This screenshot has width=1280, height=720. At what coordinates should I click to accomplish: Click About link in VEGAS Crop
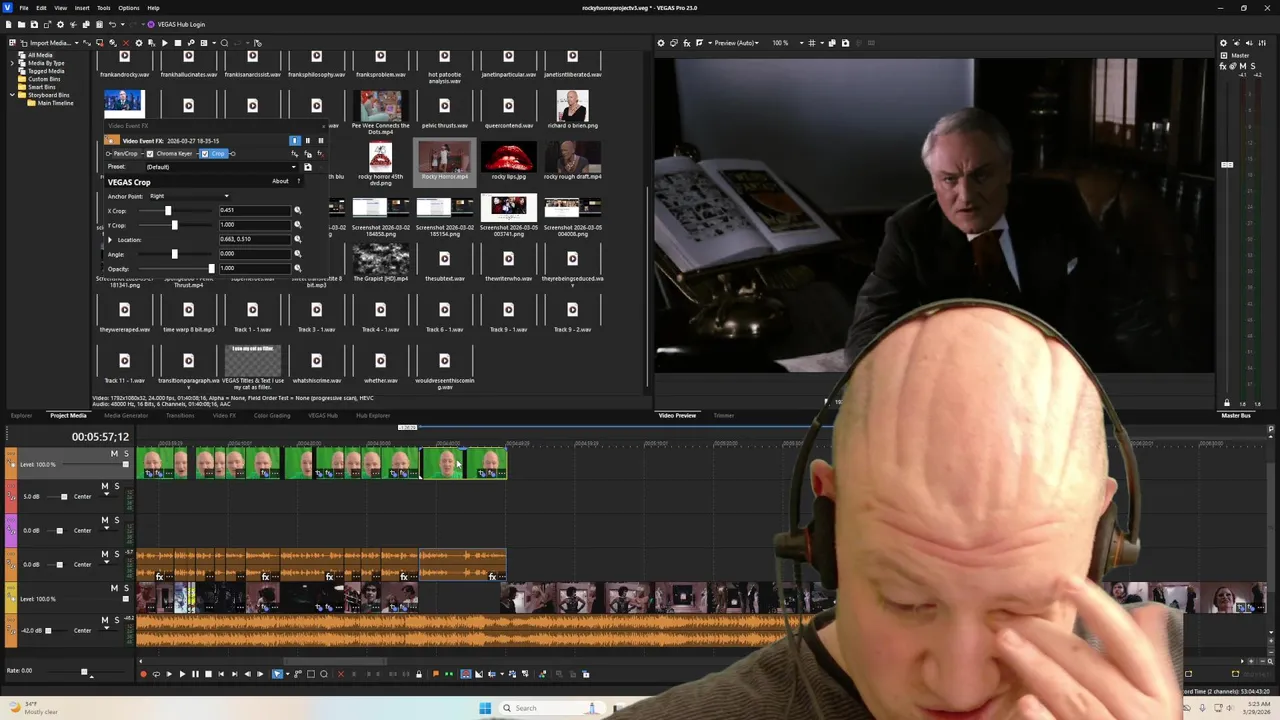coord(280,181)
